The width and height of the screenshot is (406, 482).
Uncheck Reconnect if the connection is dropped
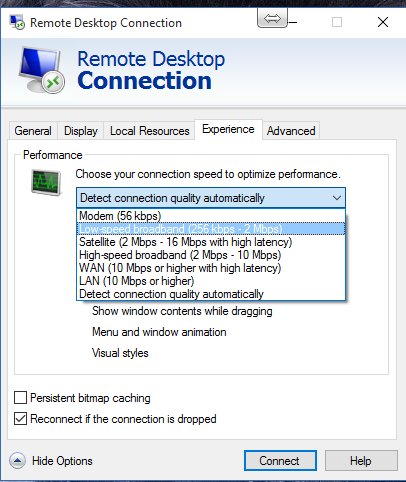20,419
